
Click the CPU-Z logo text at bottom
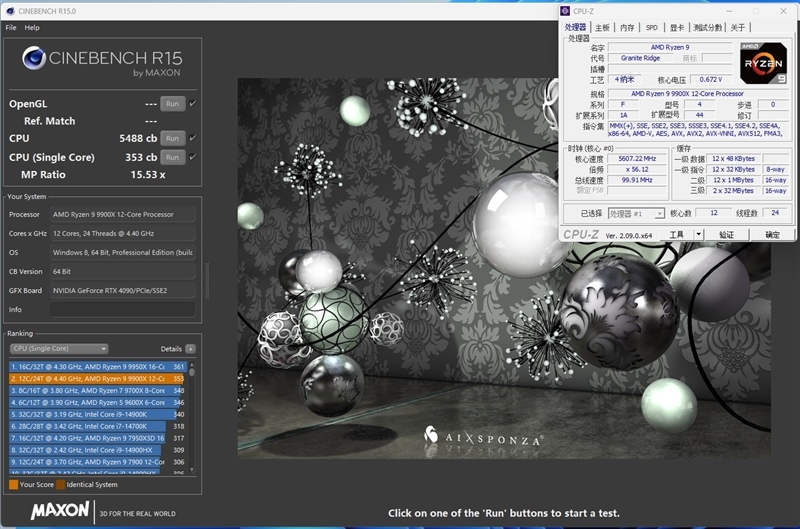pos(580,234)
